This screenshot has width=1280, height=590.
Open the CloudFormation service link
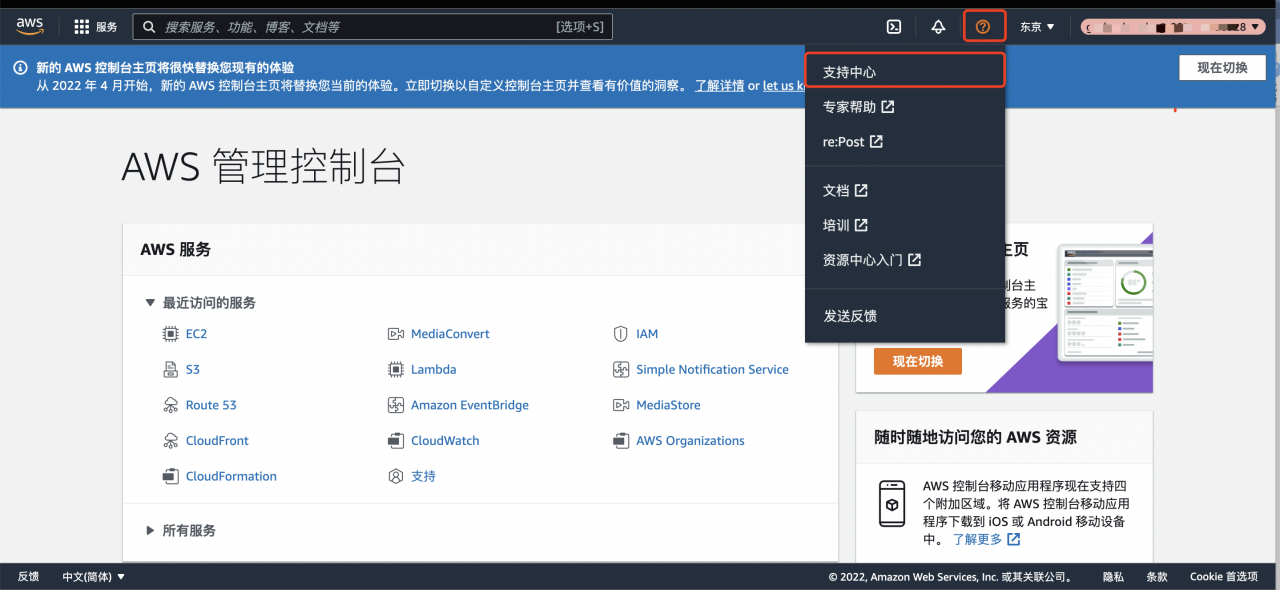[x=231, y=477]
